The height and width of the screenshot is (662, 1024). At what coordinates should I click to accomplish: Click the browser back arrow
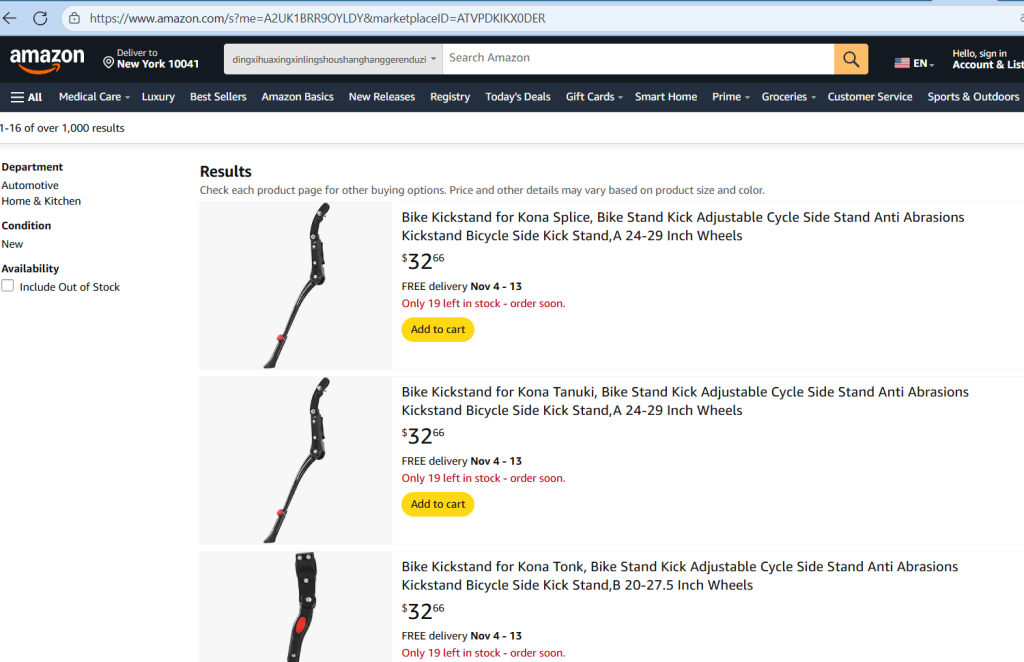tap(10, 18)
